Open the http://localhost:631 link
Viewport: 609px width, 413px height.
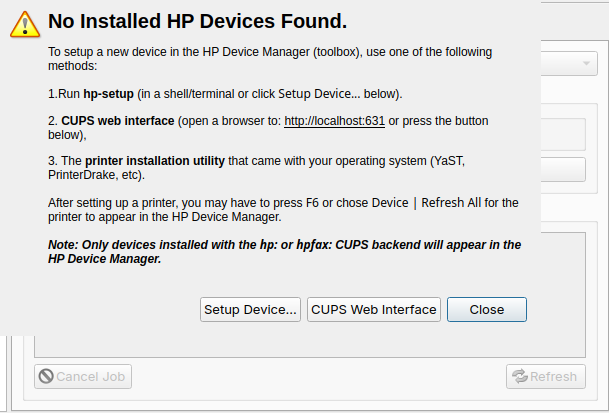click(x=335, y=121)
